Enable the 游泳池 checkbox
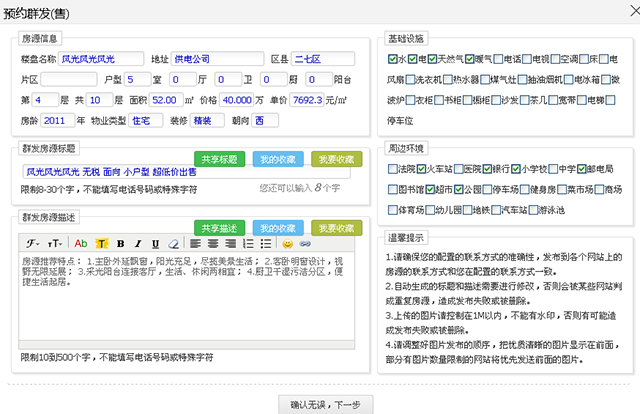 point(533,210)
